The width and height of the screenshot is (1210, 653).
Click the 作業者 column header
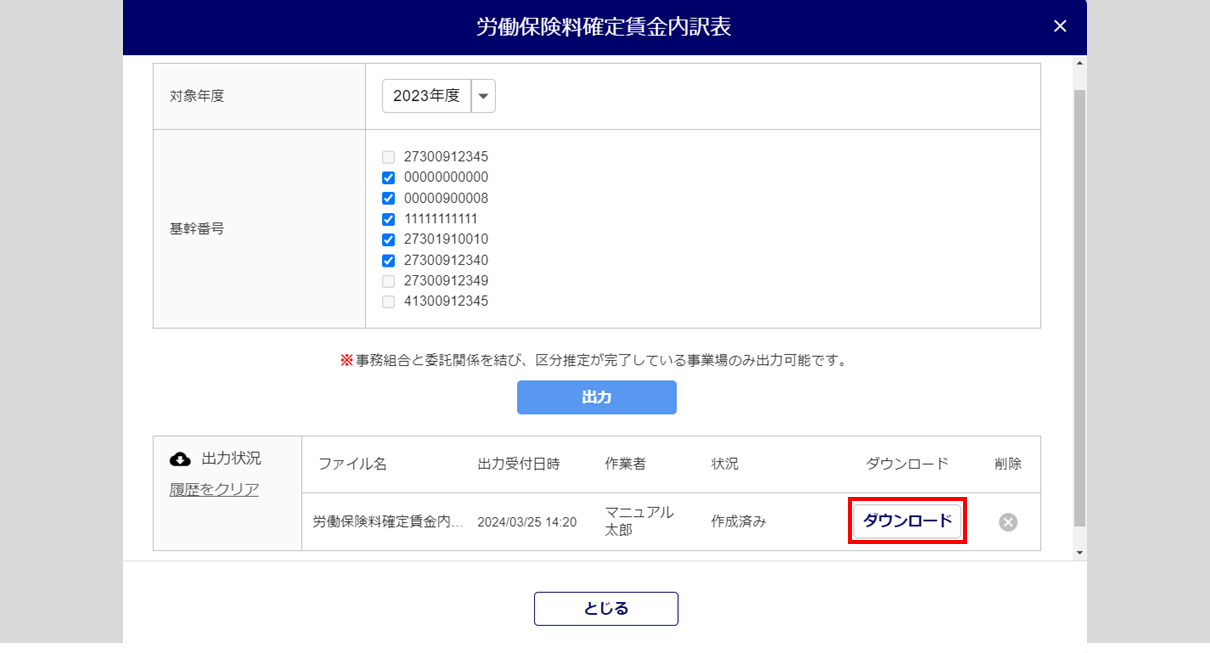tap(626, 464)
